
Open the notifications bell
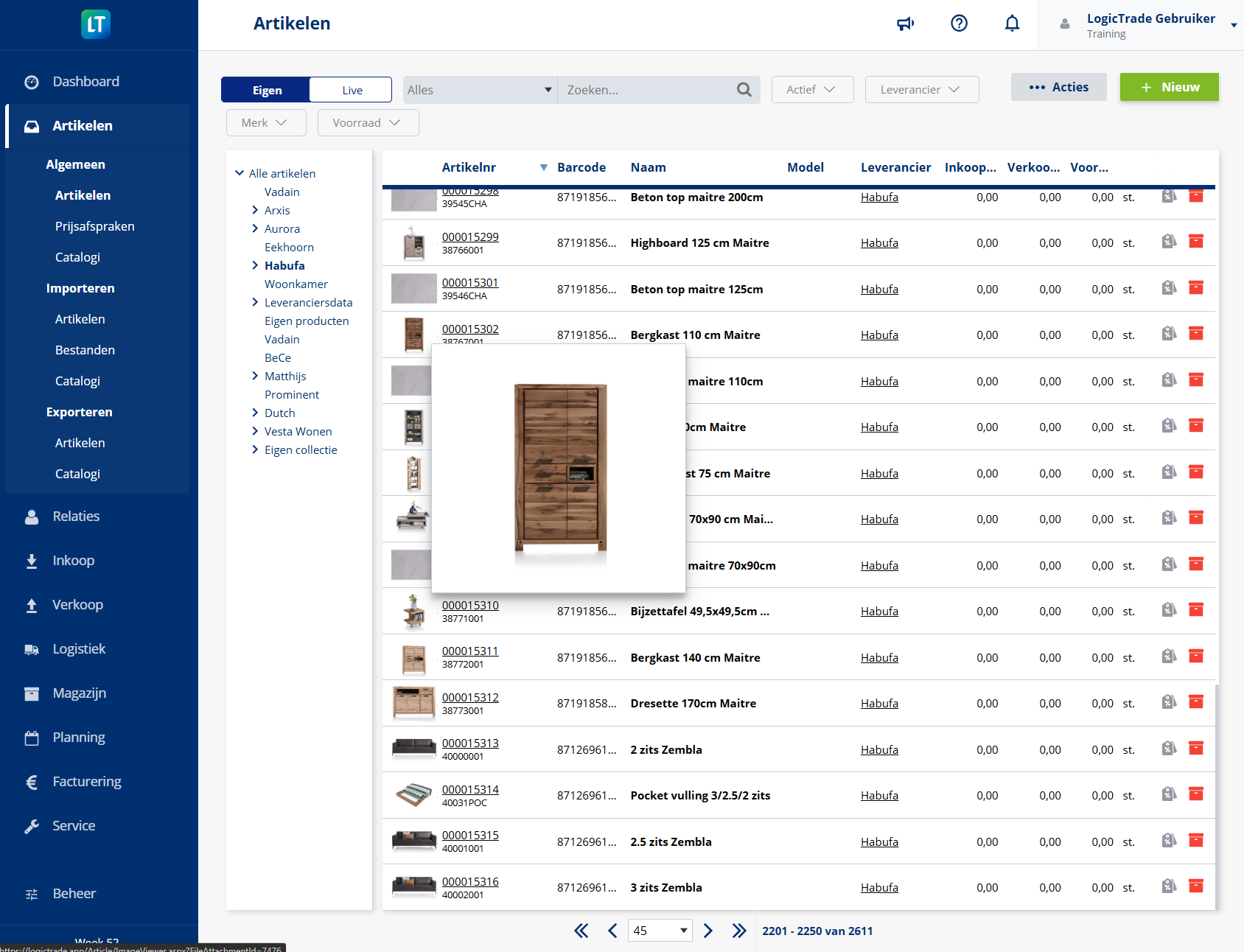(x=1012, y=23)
